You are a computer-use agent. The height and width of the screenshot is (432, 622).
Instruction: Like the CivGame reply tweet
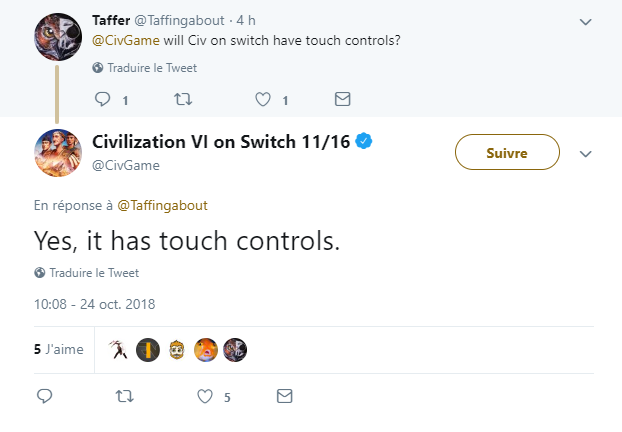206,397
